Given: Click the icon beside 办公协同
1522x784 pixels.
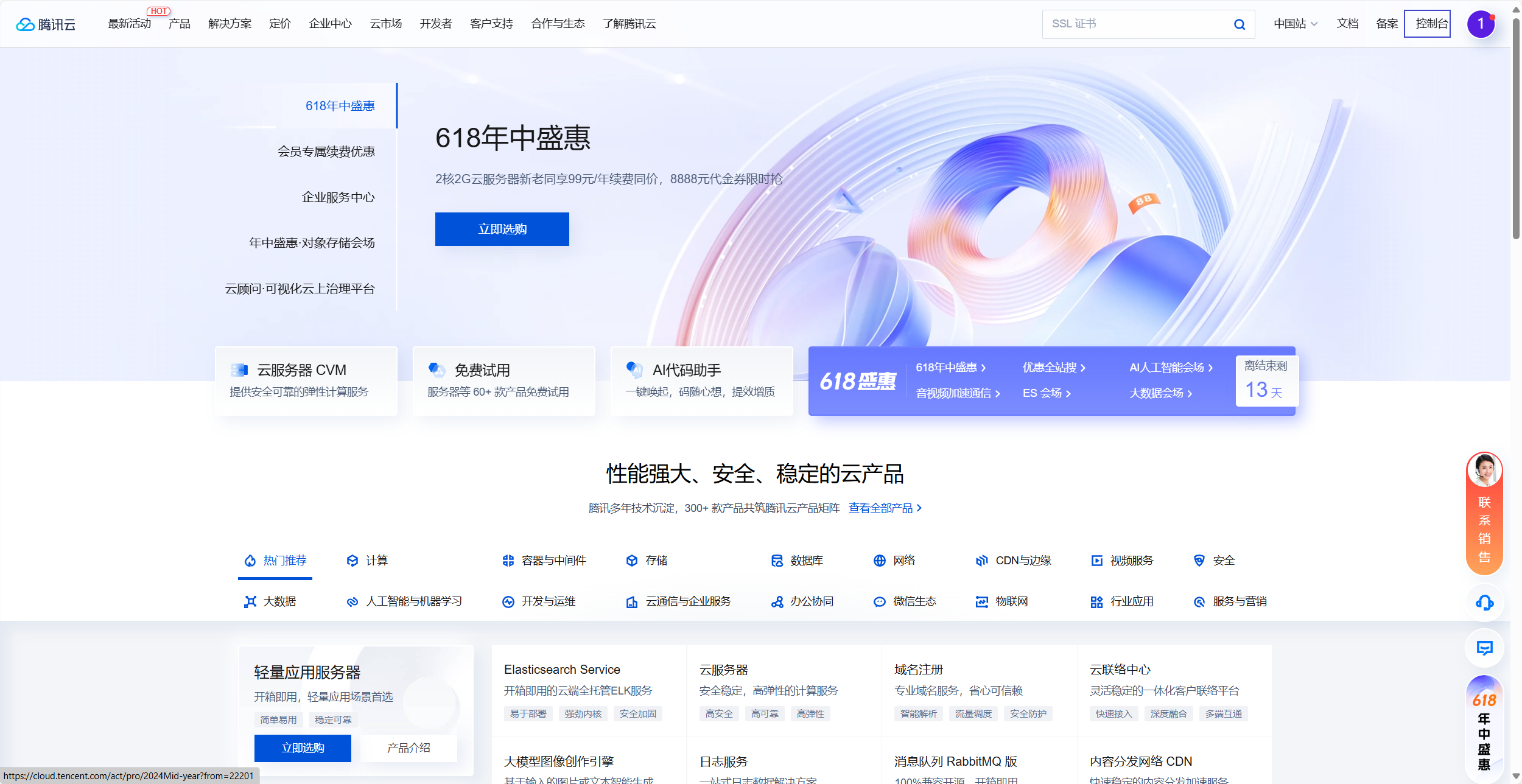Looking at the screenshot, I should pyautogui.click(x=777, y=602).
